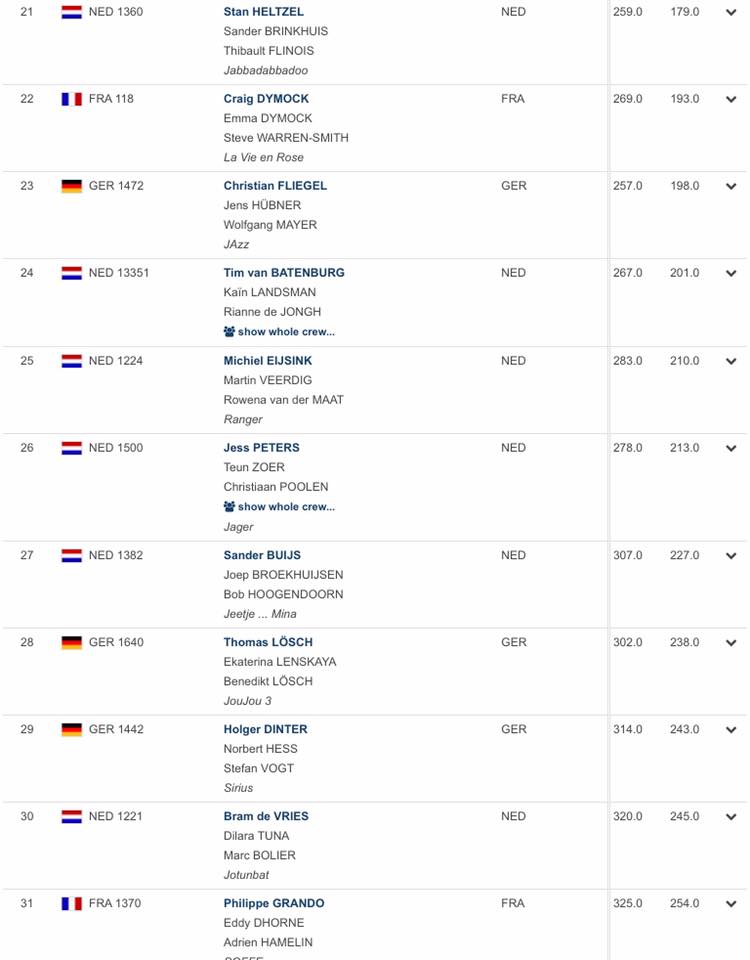Open Tim van BATENBURG profile link
The width and height of the screenshot is (750, 960).
(x=284, y=272)
